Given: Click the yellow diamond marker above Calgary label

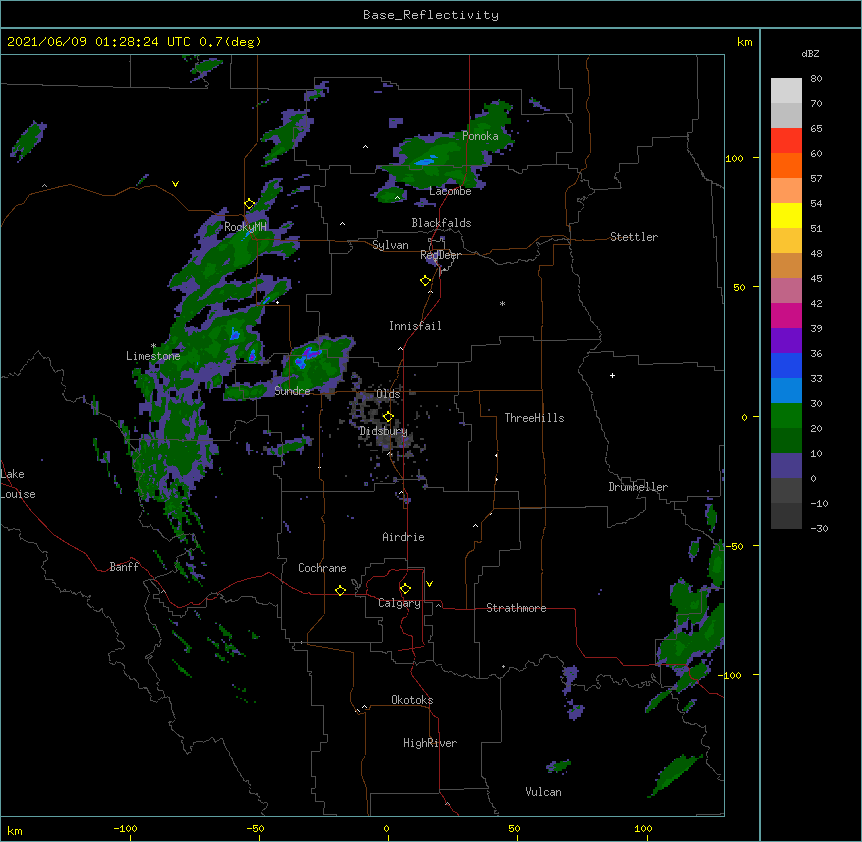Looking at the screenshot, I should pos(405,589).
